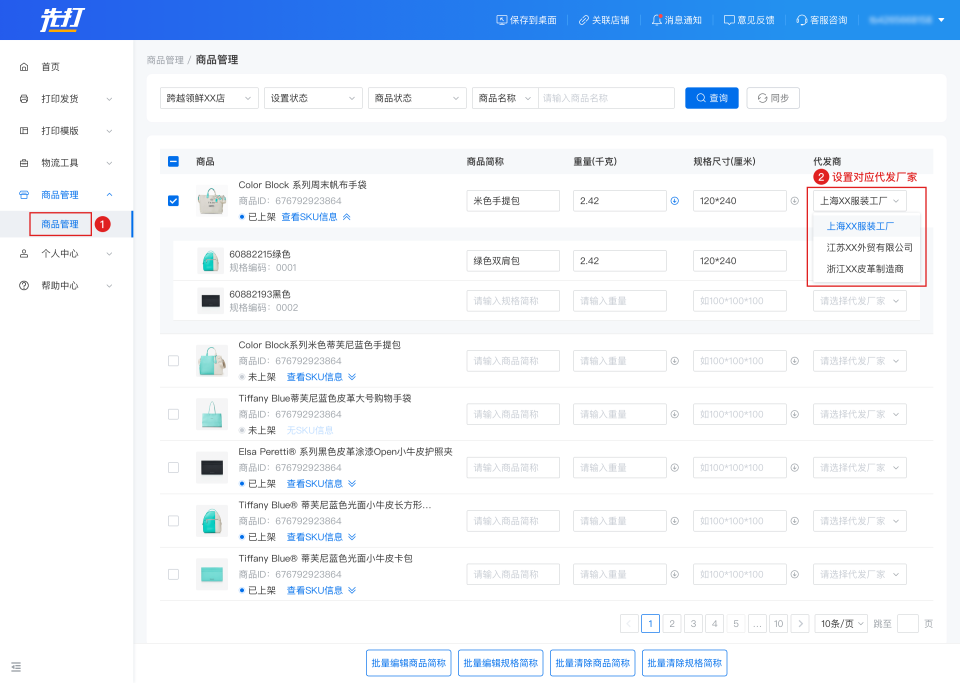Uncheck the Color Block 周末帆布手袋 checkbox
Image resolution: width=960 pixels, height=683 pixels.
173,201
